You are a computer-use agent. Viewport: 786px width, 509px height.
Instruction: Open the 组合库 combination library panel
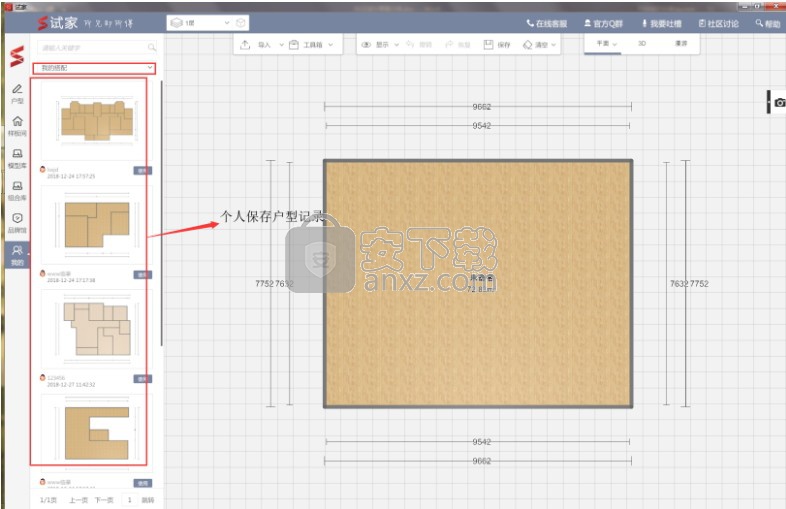(x=17, y=191)
